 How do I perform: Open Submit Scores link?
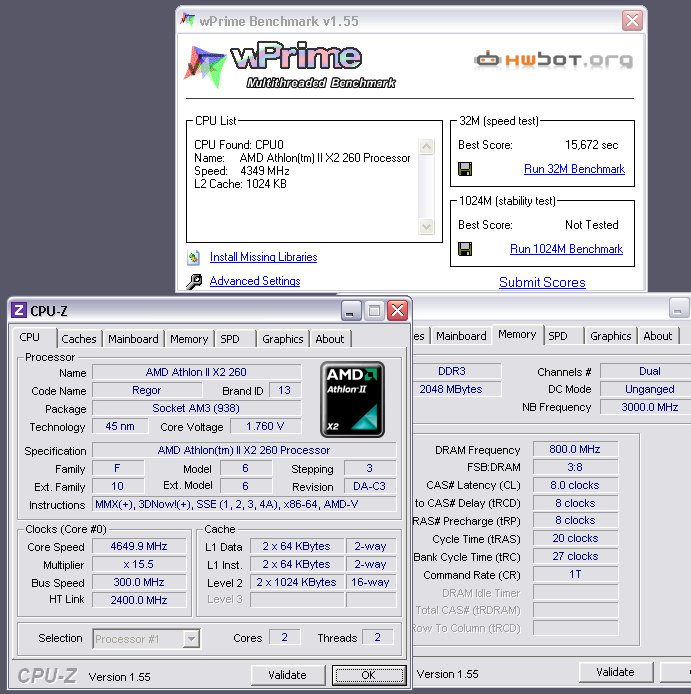coord(542,282)
